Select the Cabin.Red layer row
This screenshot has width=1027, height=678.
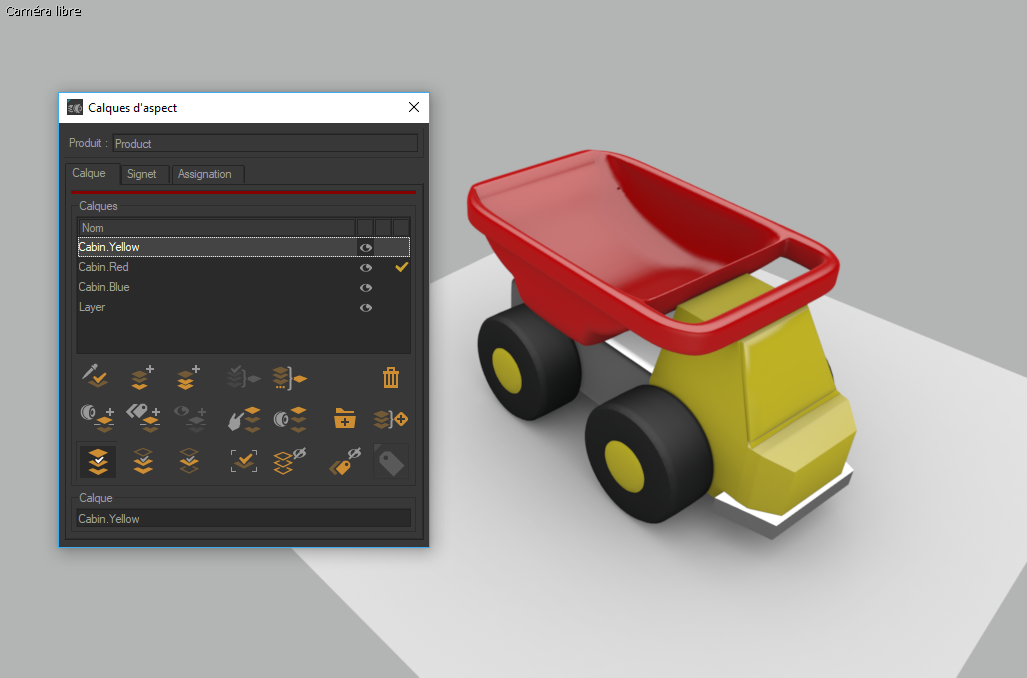(x=200, y=267)
